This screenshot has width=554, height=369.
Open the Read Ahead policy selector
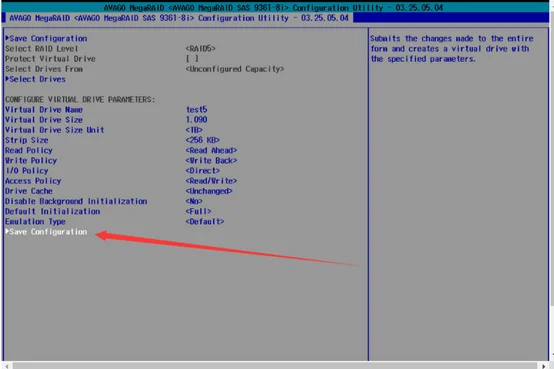[211, 151]
